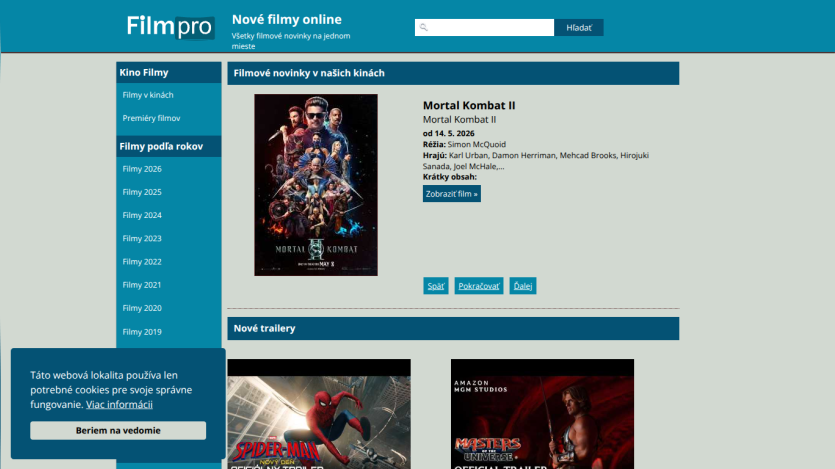
Task: Click the Späť slider button
Action: pos(436,286)
